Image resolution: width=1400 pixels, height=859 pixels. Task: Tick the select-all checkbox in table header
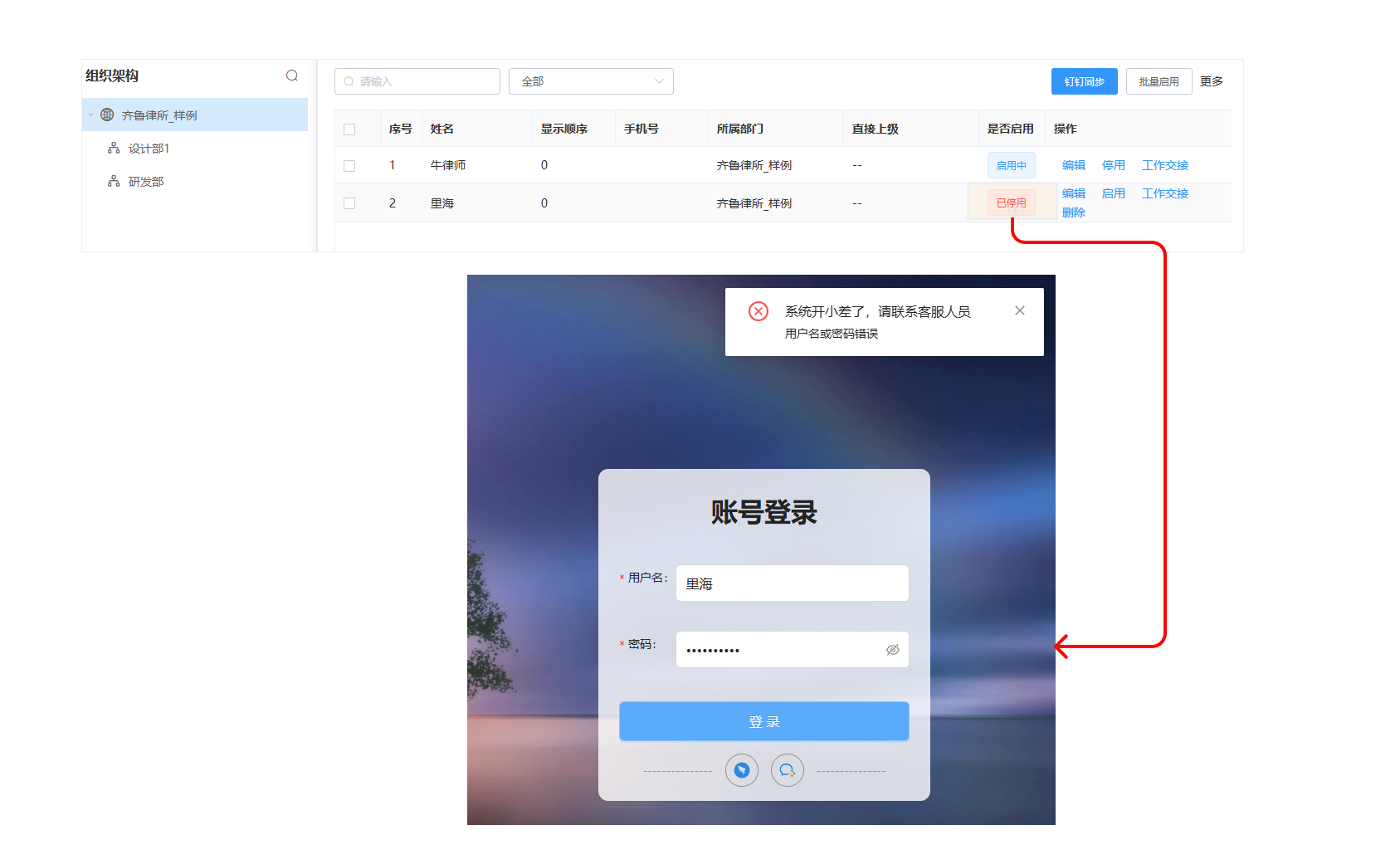[349, 129]
